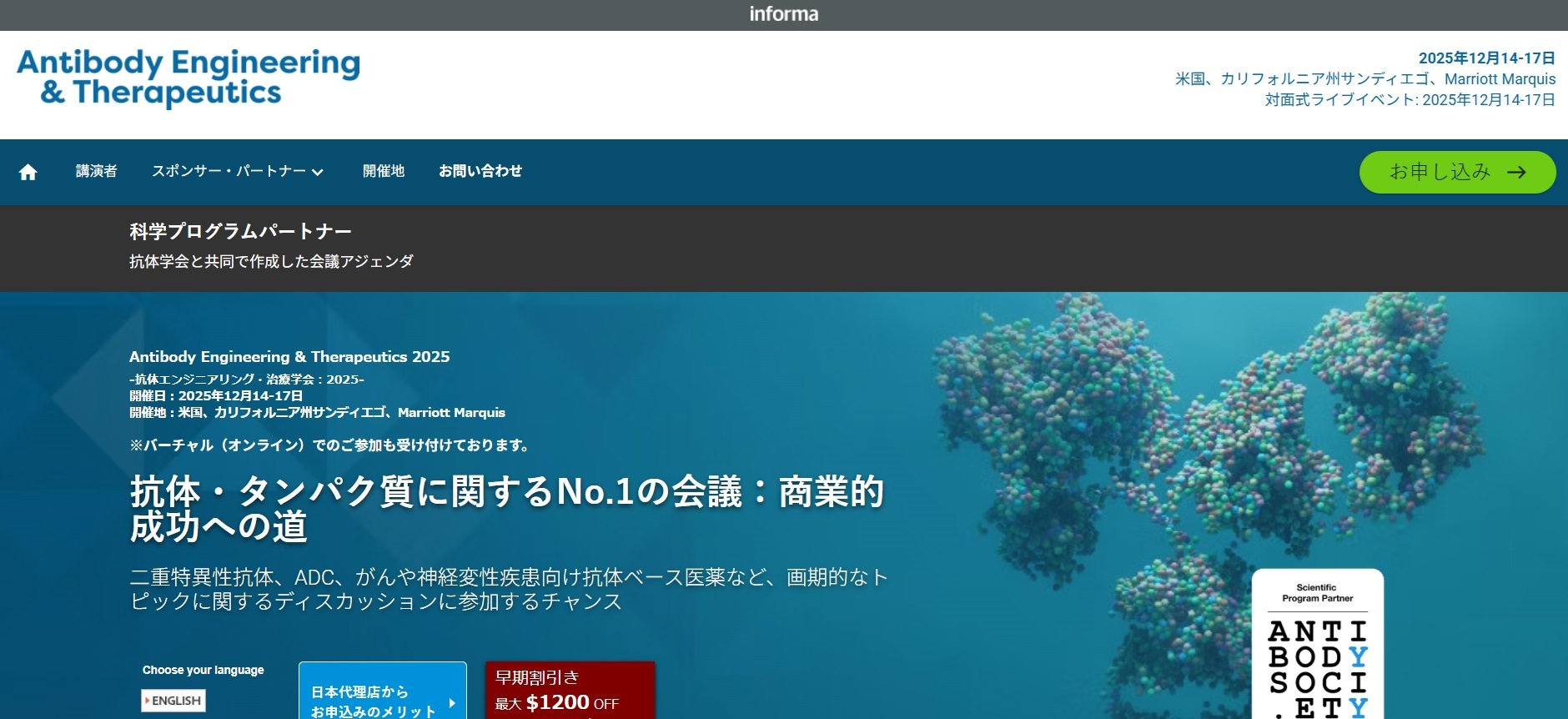Open 日本代理店からお申込みのメリット button
Viewport: 1568px width, 719px height.
[383, 691]
